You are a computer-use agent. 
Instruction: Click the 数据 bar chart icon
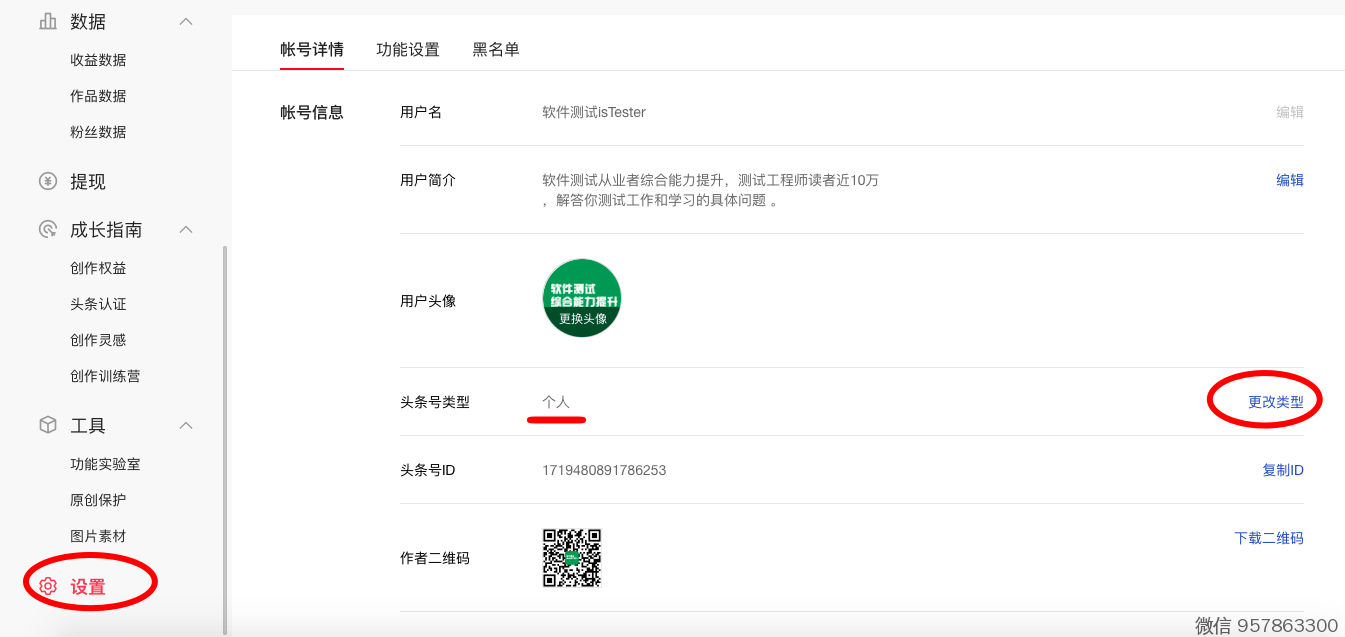coord(47,22)
